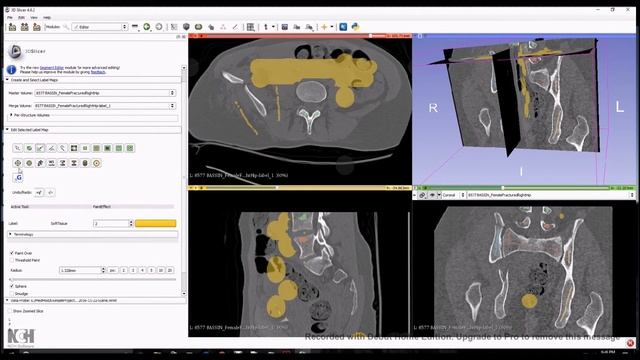Select the Level Tracing effect tool
Image resolution: width=640 pixels, height=360 pixels.
coord(74,148)
